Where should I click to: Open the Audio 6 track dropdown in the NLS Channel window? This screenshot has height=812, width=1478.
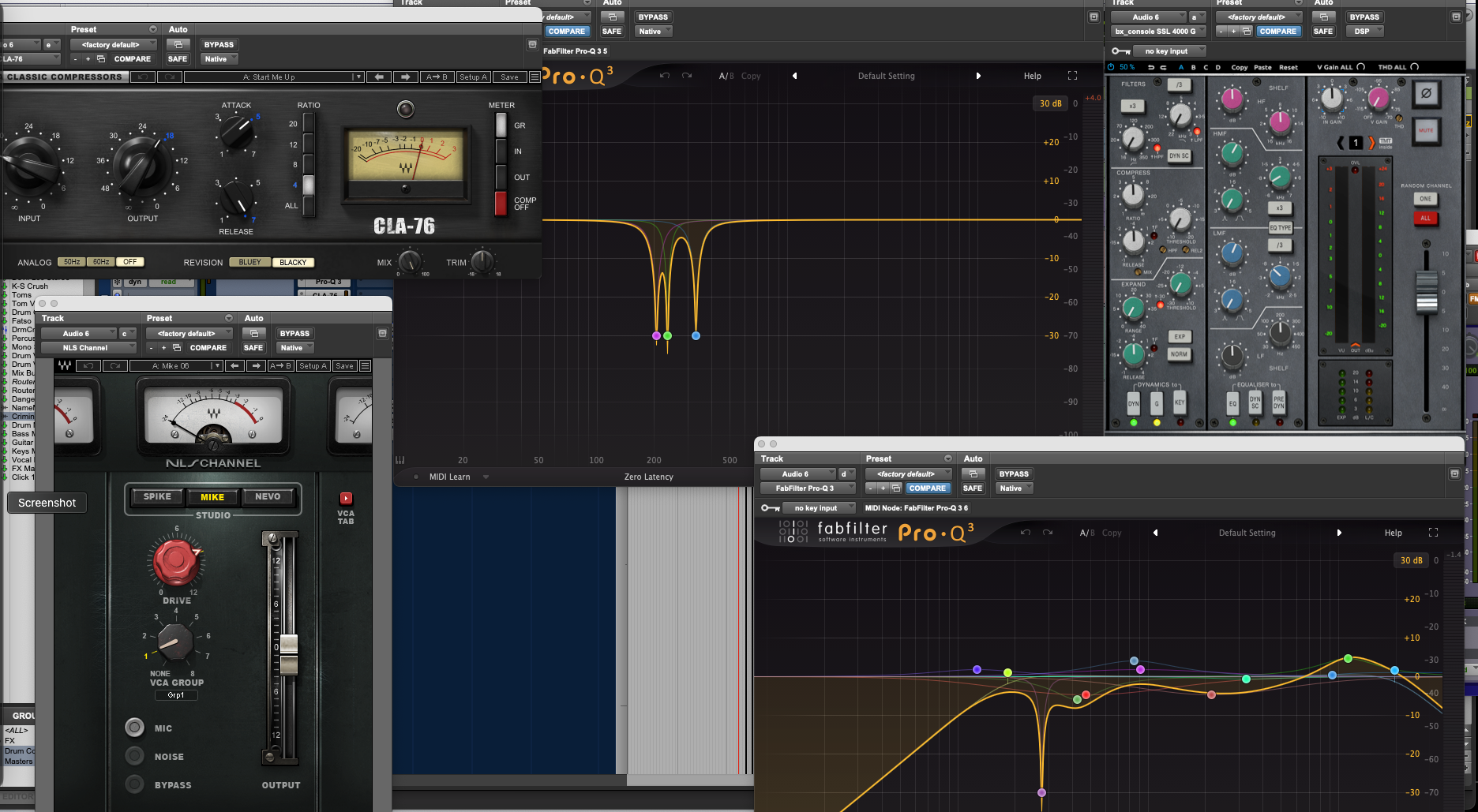coord(78,333)
